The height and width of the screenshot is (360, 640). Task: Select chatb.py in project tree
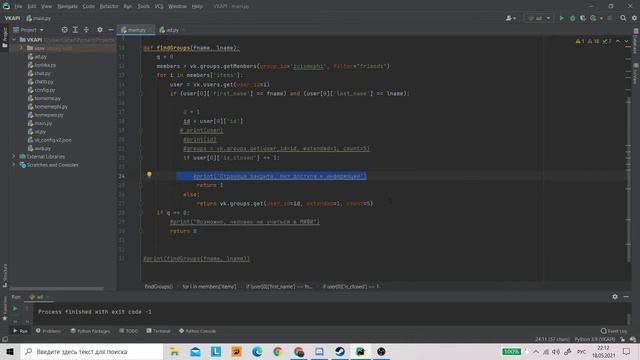41,82
